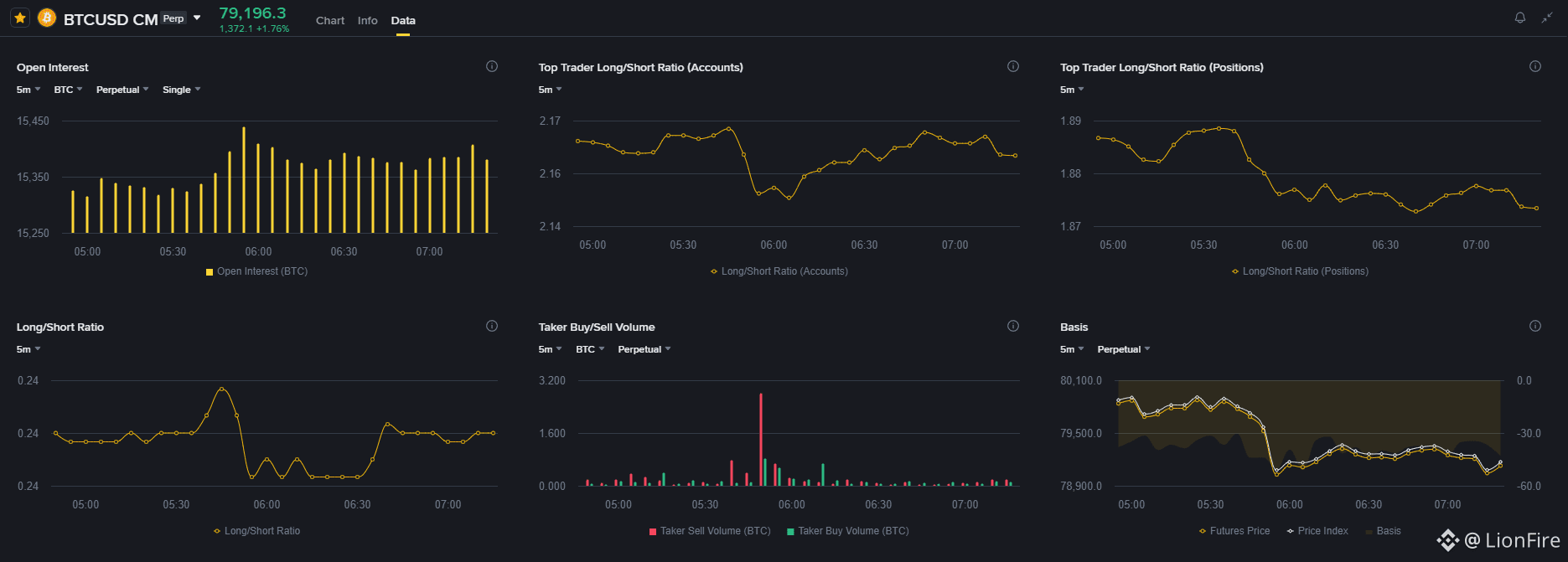Click the Taker Buy/Sell Volume title
The image size is (1568, 562).
(597, 327)
